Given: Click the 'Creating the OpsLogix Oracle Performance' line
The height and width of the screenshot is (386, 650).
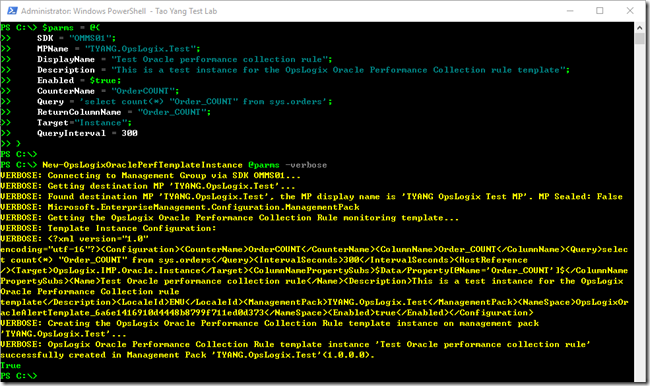Looking at the screenshot, I should click(269, 323).
